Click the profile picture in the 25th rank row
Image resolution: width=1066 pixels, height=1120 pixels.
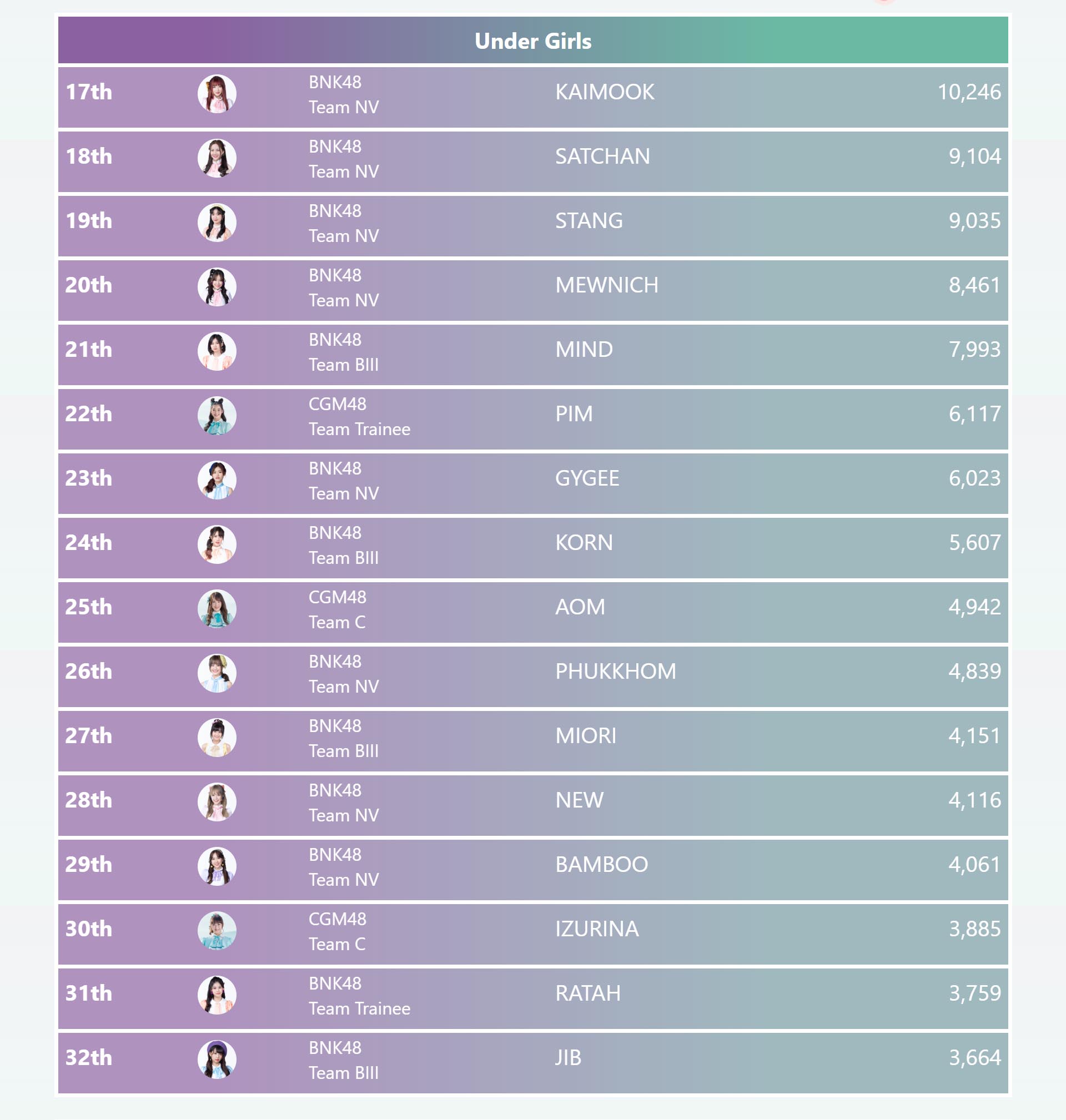tap(217, 609)
